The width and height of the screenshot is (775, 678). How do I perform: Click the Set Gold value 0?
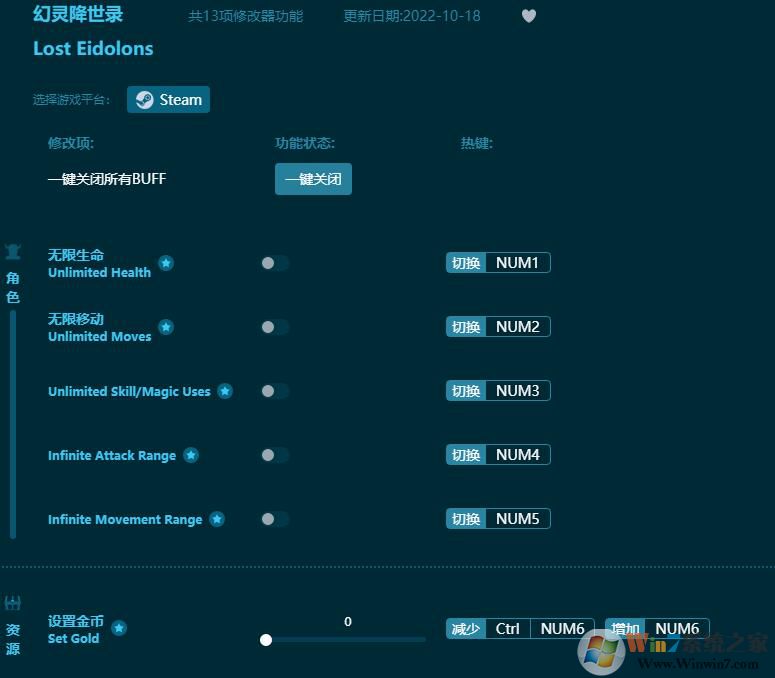(x=348, y=622)
